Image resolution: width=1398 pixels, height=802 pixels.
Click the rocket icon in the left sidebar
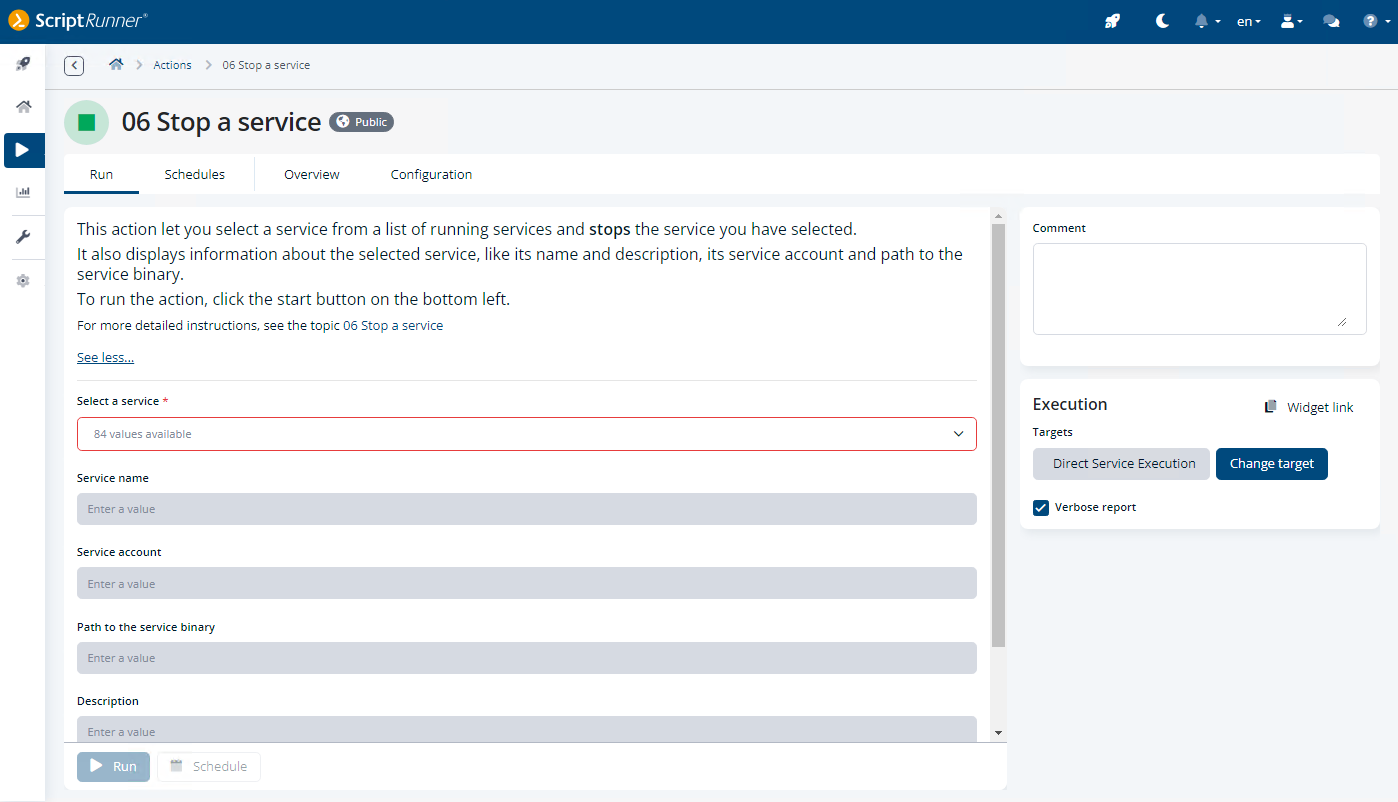[23, 64]
